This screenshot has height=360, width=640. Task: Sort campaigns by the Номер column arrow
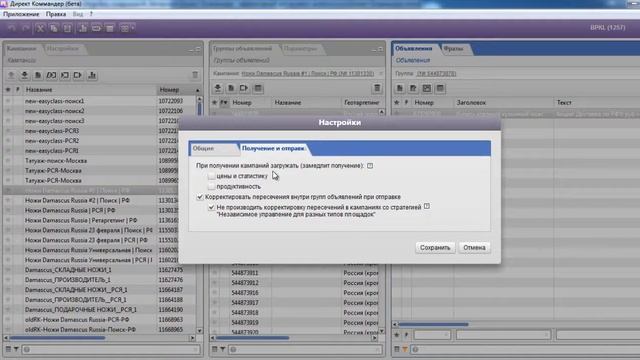coord(198,90)
